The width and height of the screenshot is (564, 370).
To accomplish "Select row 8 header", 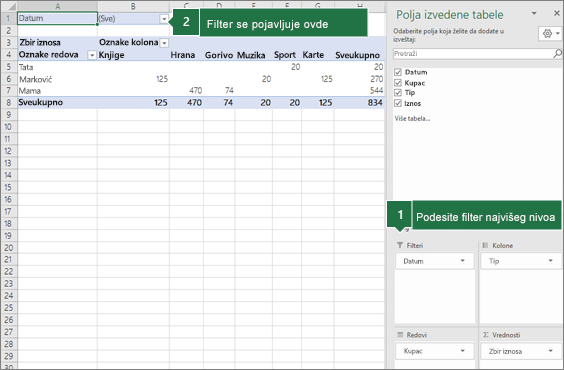I will pyautogui.click(x=9, y=102).
